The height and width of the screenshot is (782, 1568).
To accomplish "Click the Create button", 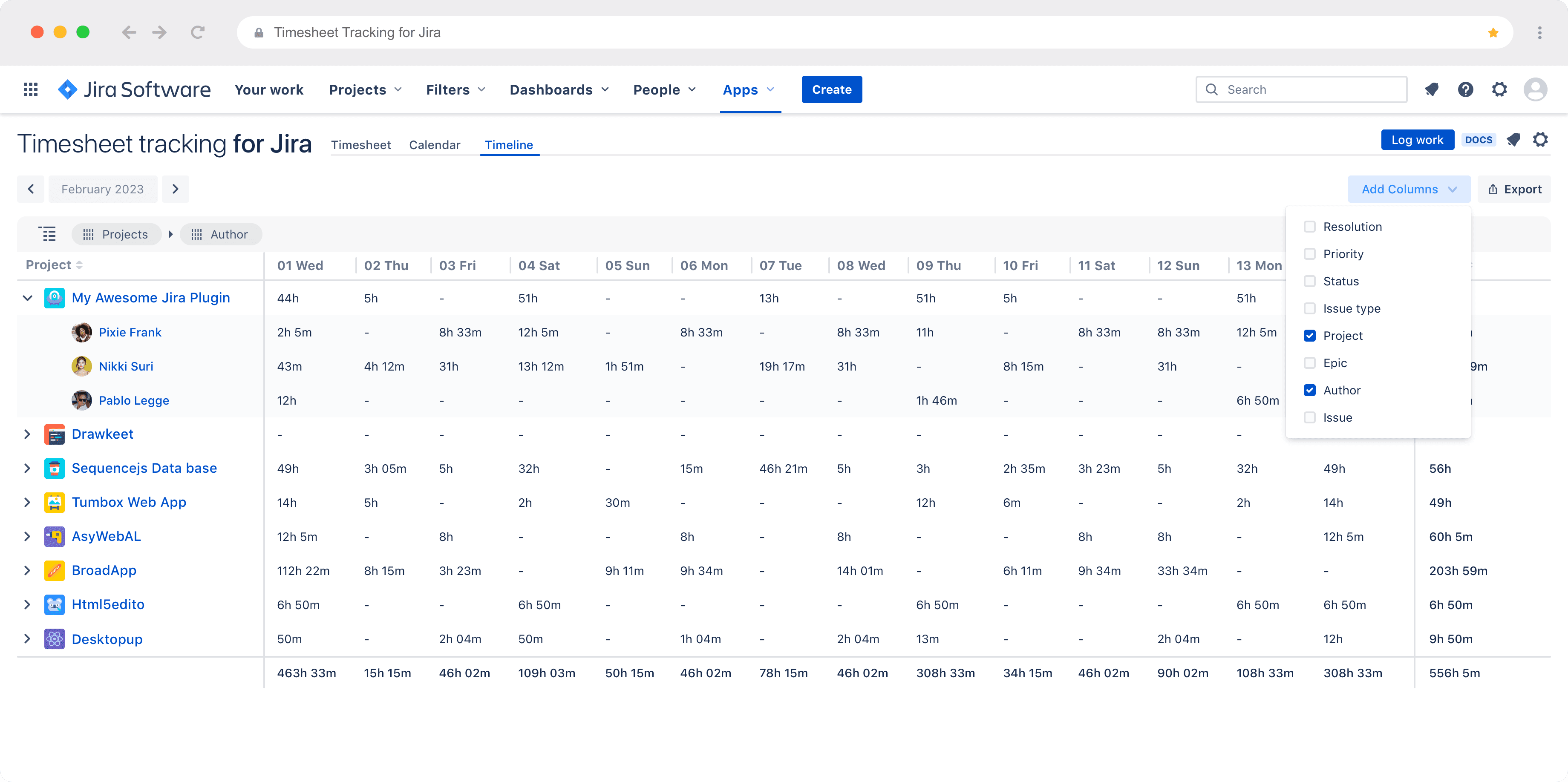I will pos(831,89).
